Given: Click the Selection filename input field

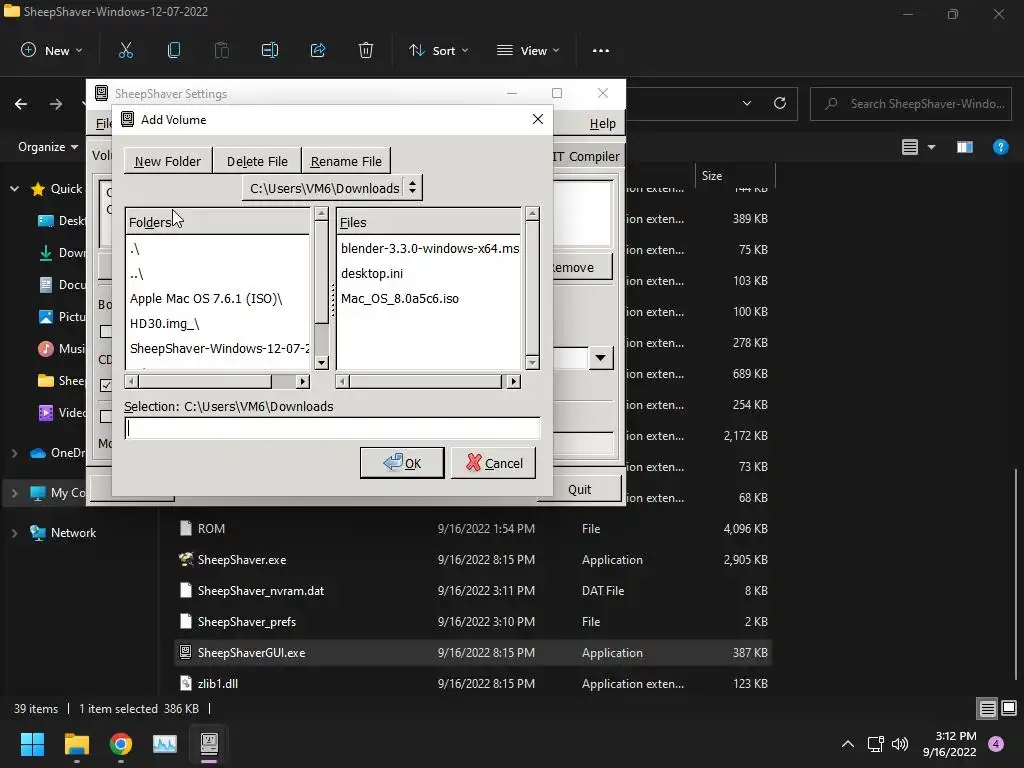Looking at the screenshot, I should coord(332,428).
